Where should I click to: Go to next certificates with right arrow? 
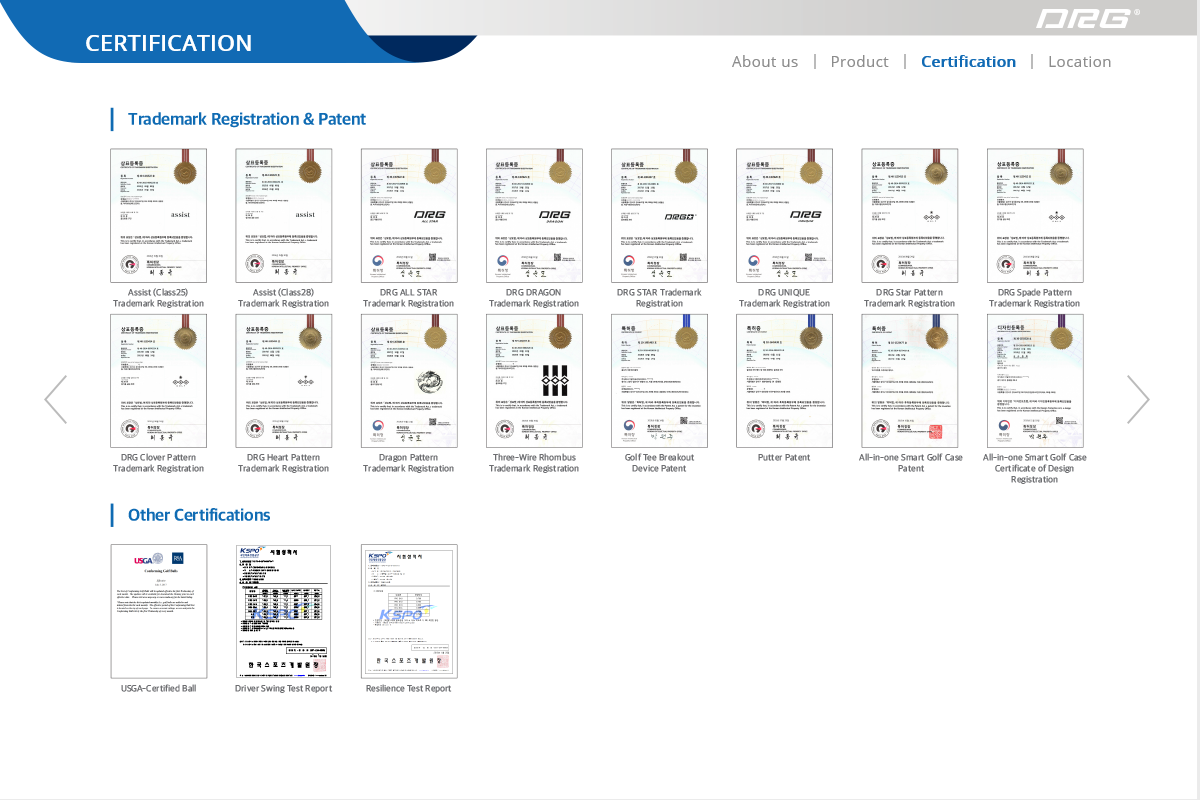pos(1138,399)
